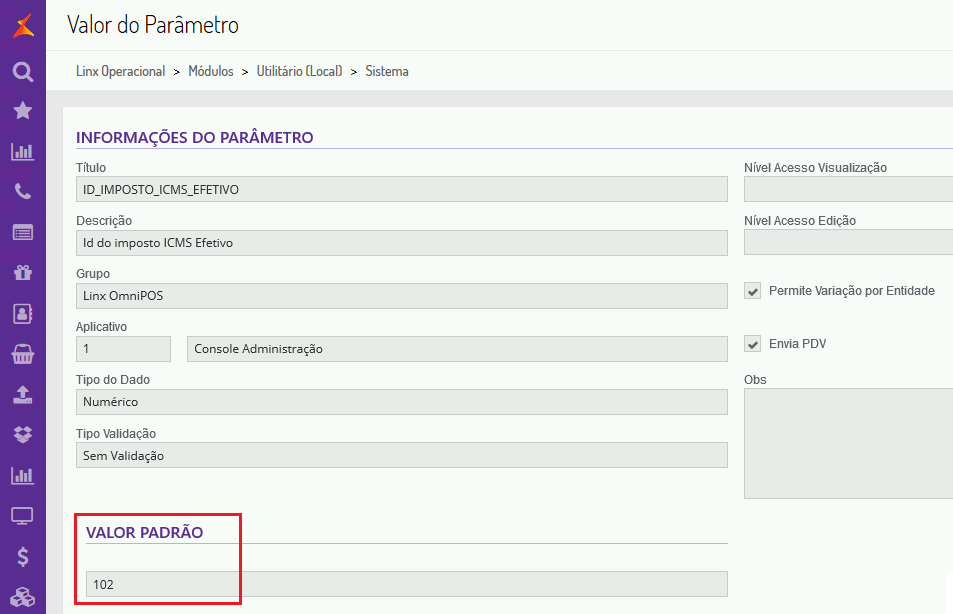953x614 pixels.
Task: Focus the Título field ID_IMPOSTO_ICMS_EFETIVO
Action: 401,189
